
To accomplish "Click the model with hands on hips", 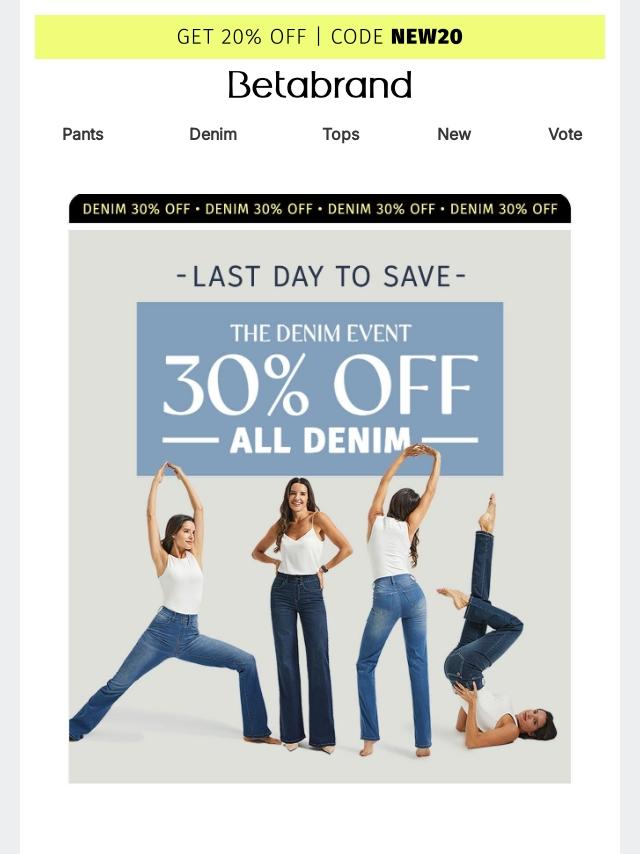I will (x=302, y=613).
